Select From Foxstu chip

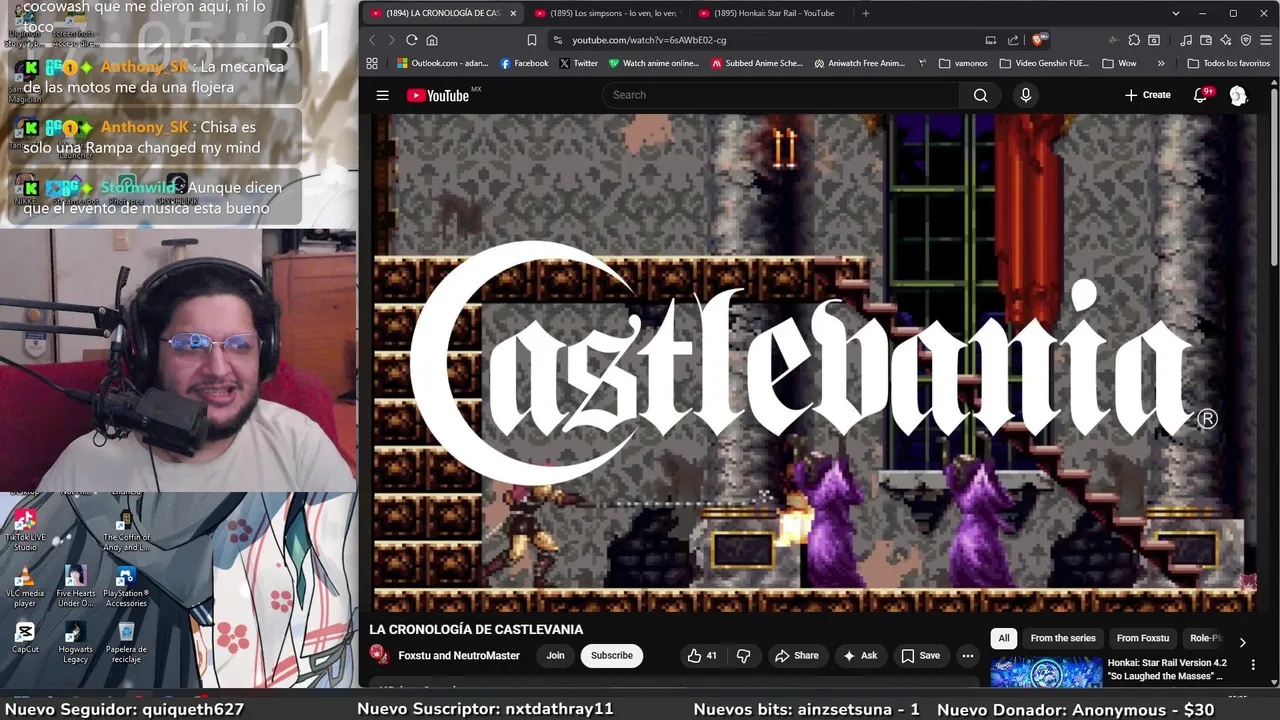pos(1142,638)
